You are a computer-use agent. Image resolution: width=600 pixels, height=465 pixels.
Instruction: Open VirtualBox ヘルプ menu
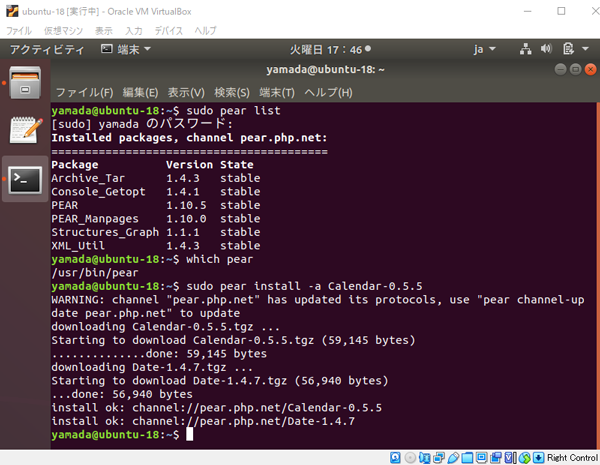[205, 31]
